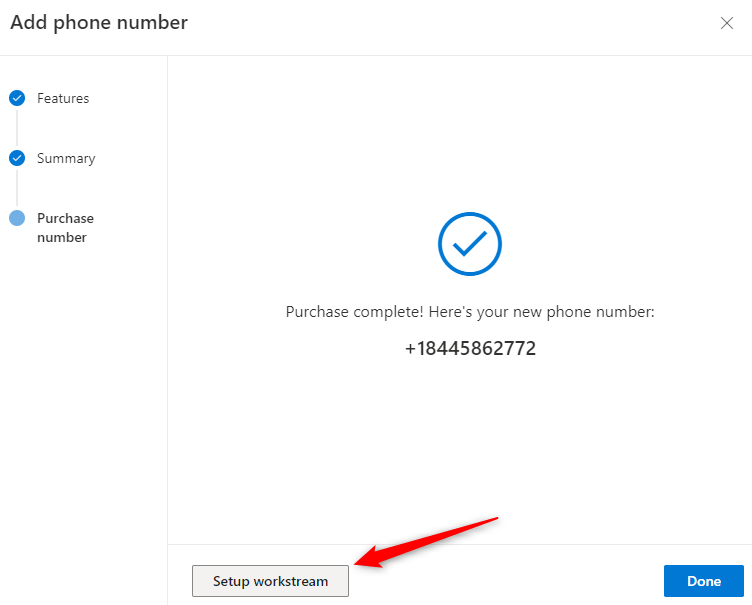Click the word 'number' under Purchase step
752x605 pixels.
point(62,238)
